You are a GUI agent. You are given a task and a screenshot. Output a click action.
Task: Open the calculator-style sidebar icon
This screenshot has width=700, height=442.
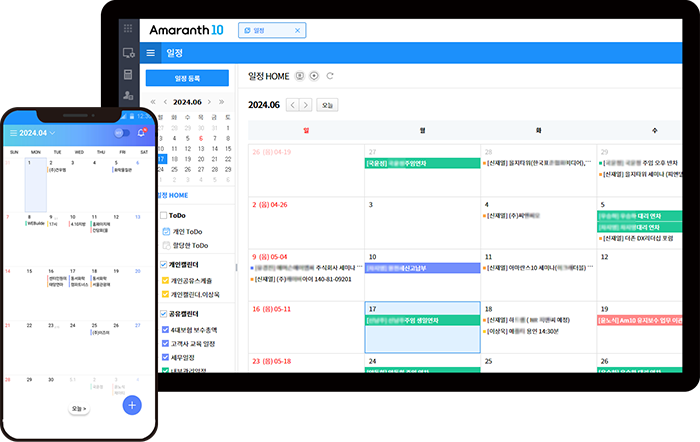pos(128,75)
